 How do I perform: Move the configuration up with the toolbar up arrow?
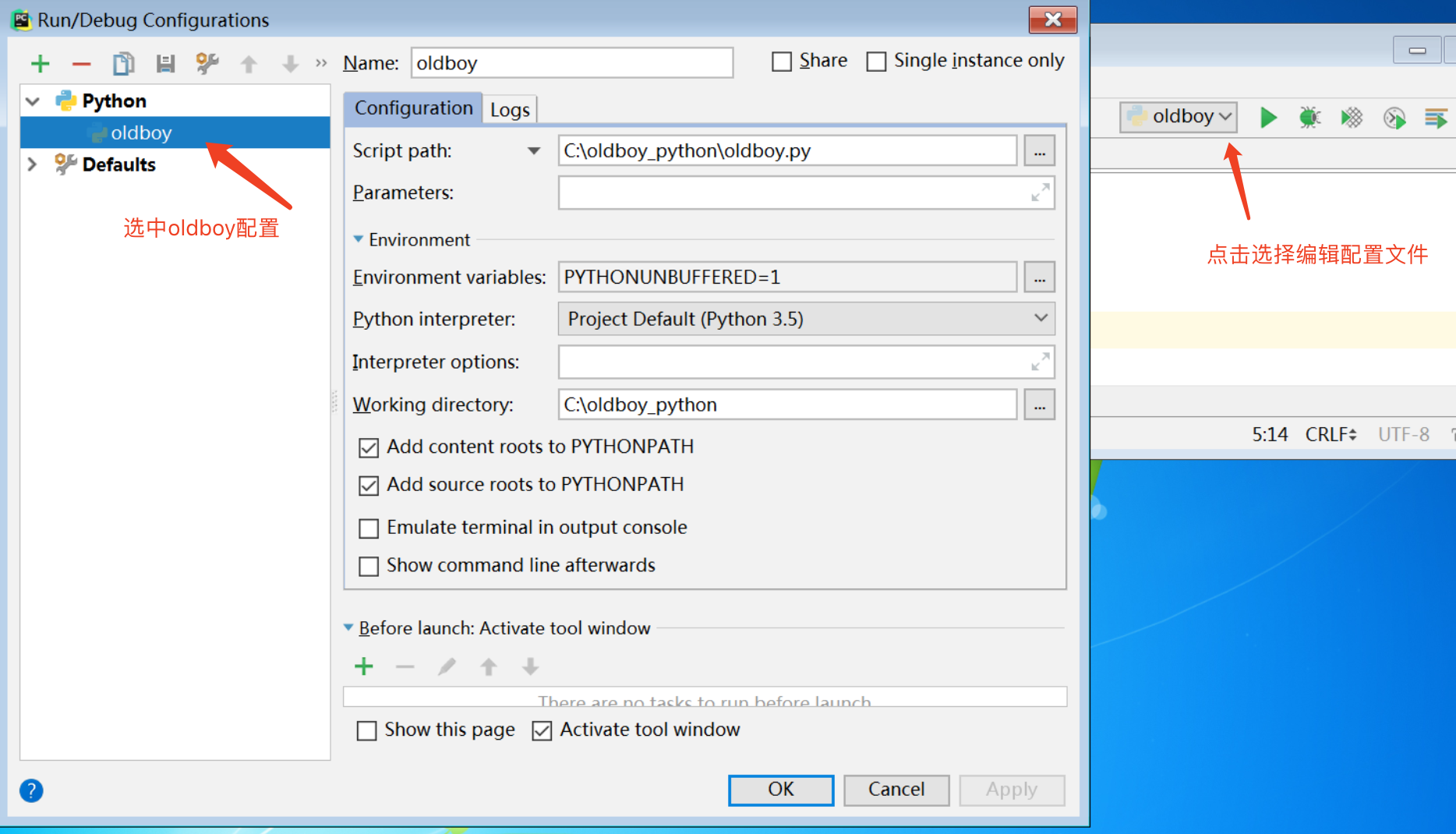point(249,63)
